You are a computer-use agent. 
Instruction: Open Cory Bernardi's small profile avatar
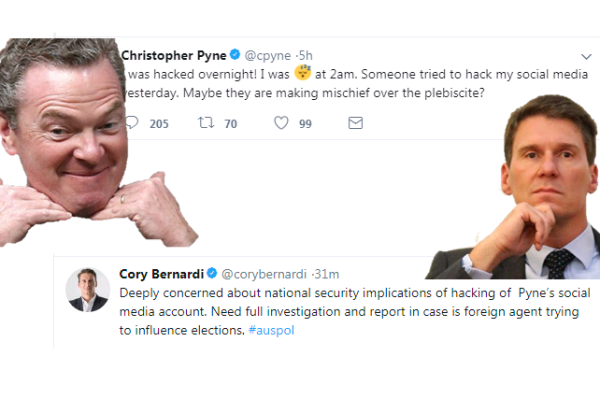pyautogui.click(x=88, y=289)
